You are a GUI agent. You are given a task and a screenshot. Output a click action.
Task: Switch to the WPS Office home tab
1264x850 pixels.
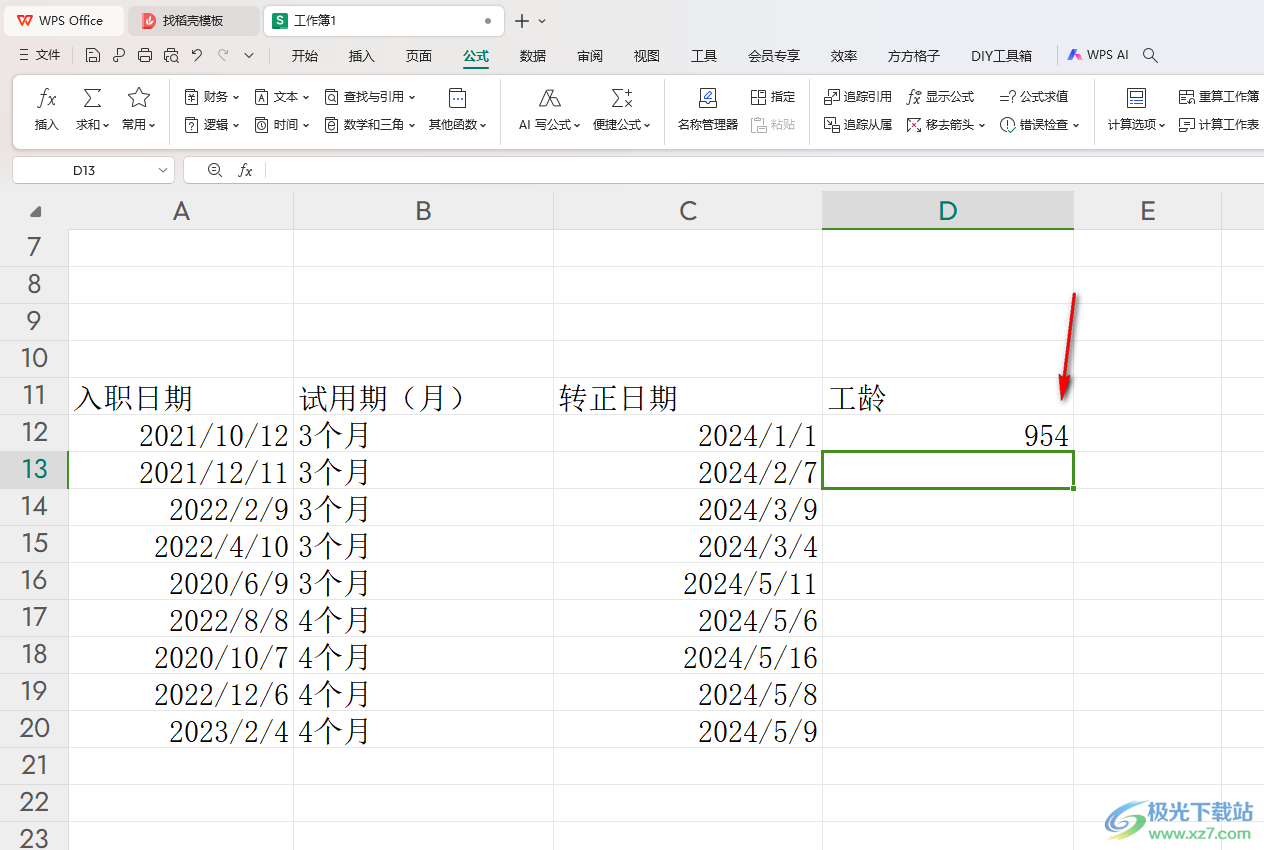pos(62,21)
